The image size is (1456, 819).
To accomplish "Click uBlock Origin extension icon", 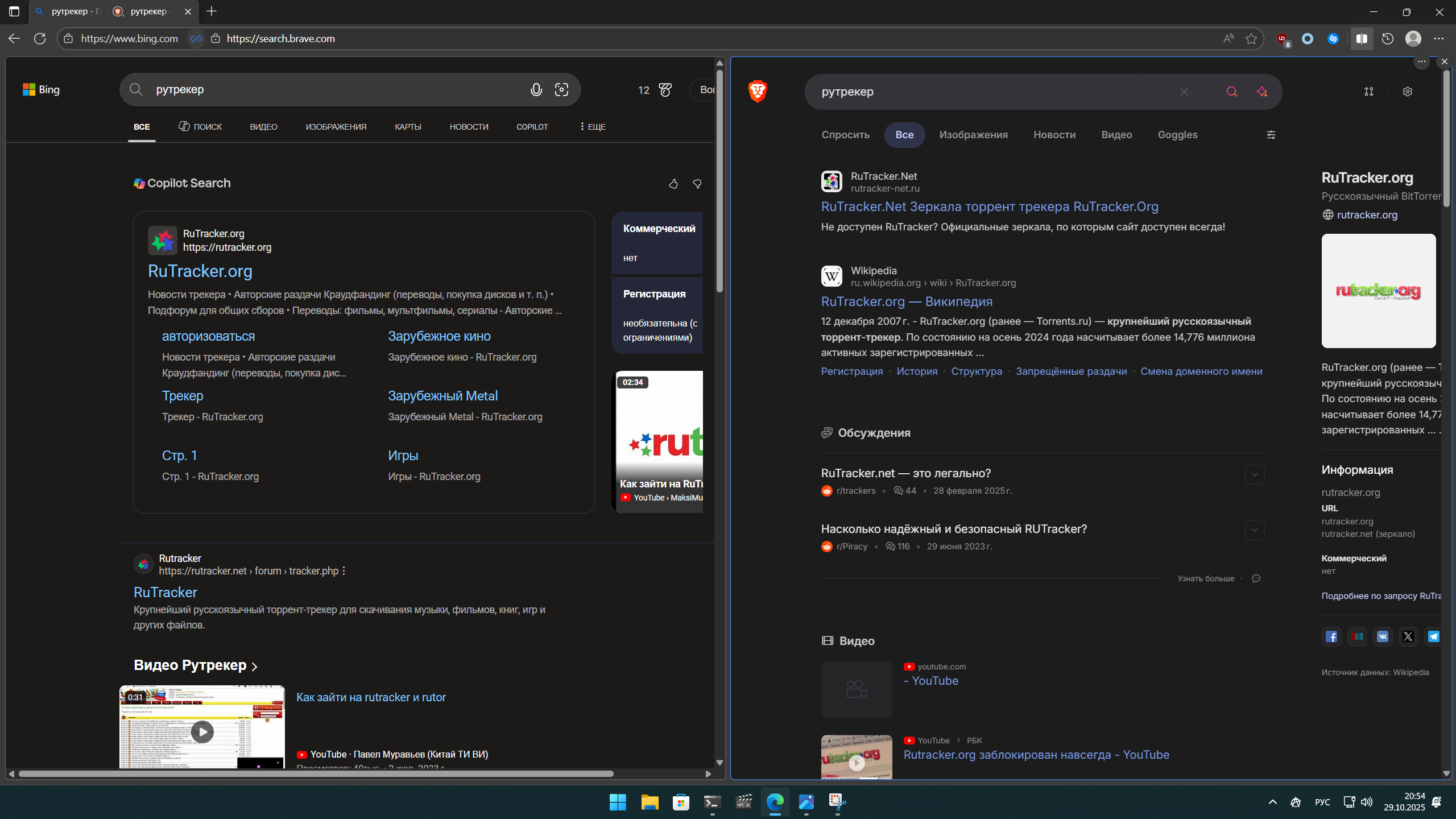I will tap(1282, 39).
